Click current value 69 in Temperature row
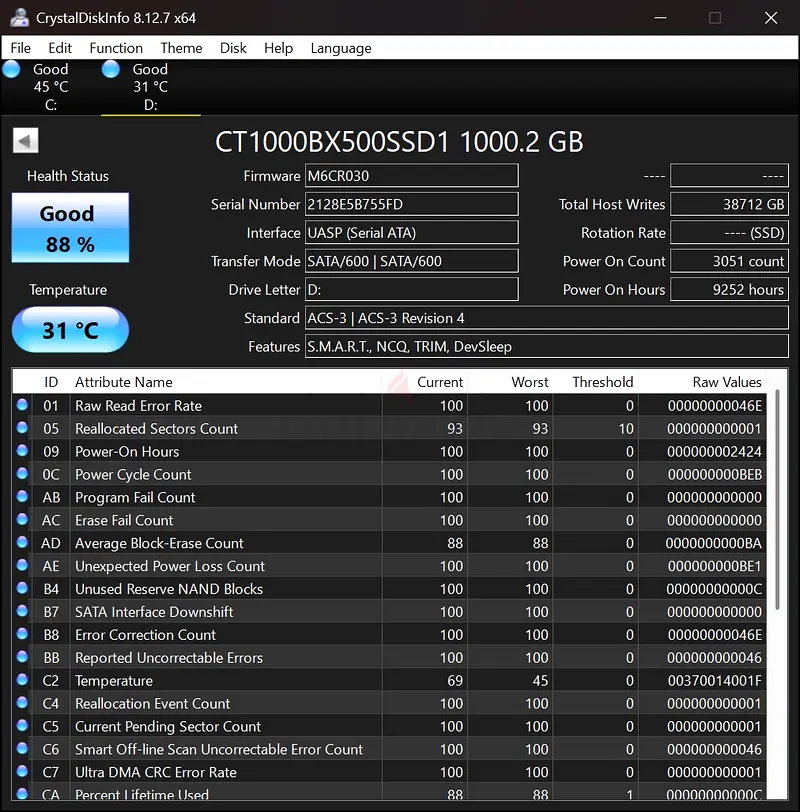 [x=455, y=680]
